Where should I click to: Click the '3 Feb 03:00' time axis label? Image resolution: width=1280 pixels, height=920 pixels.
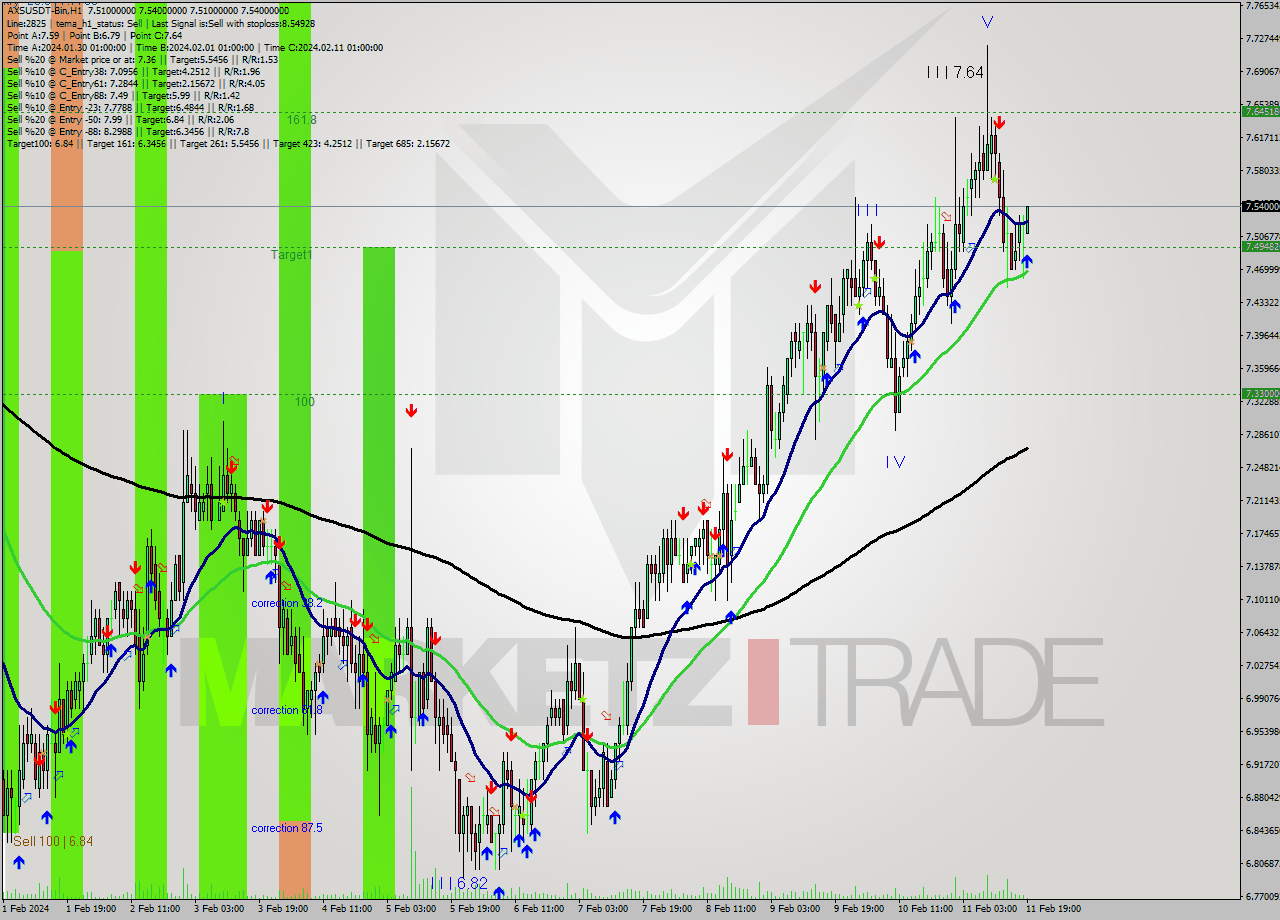217,909
